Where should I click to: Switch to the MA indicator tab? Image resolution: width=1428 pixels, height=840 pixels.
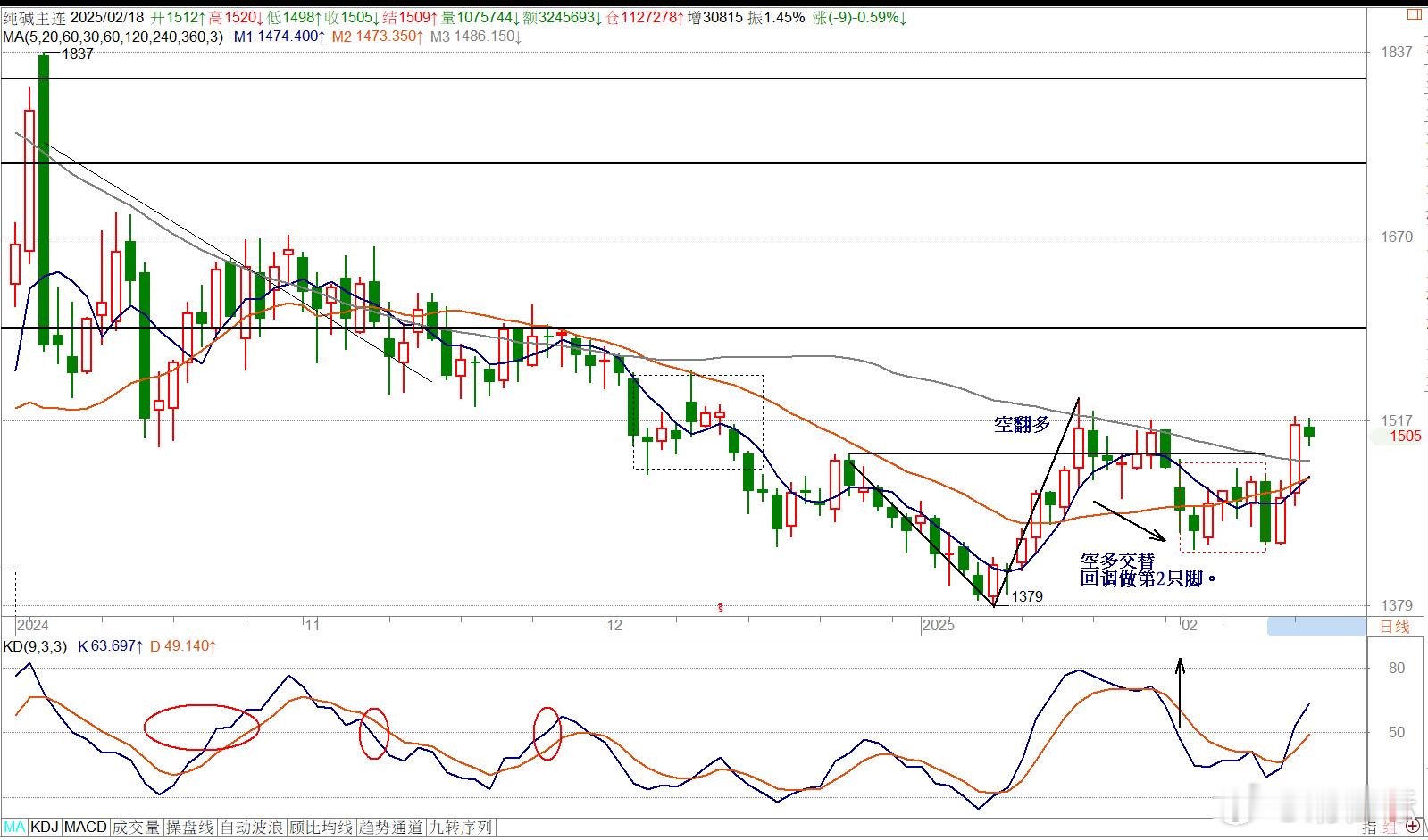tap(14, 828)
